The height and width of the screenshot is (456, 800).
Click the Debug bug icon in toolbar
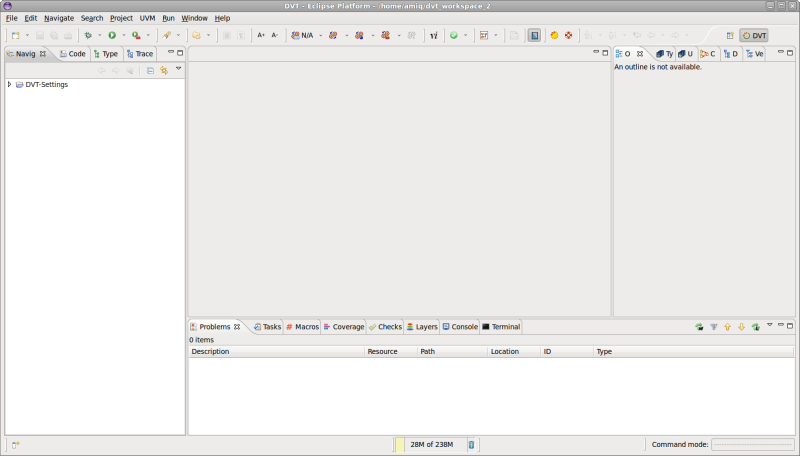pos(88,35)
